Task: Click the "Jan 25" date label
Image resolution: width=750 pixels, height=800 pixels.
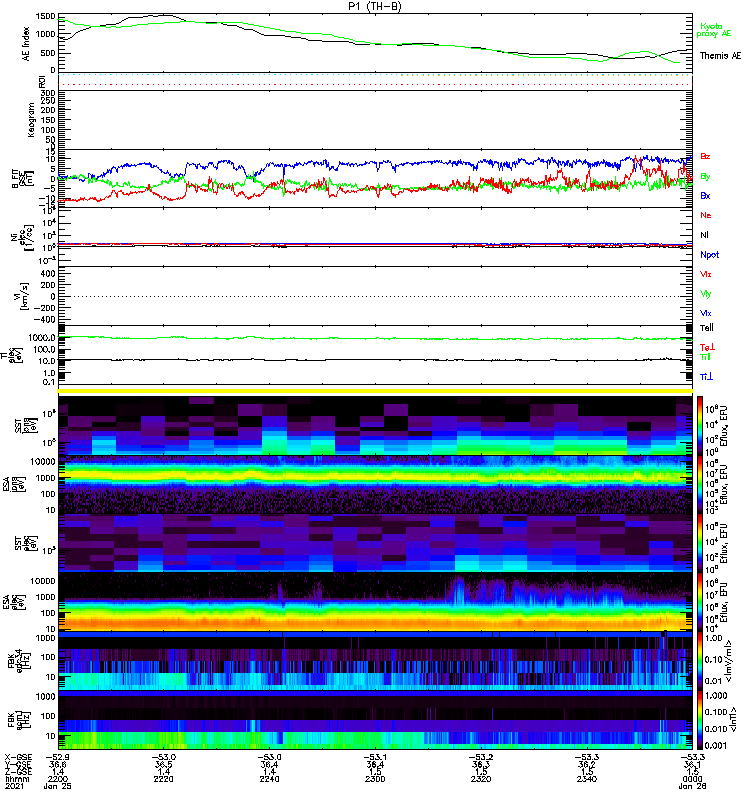Action: point(57,786)
